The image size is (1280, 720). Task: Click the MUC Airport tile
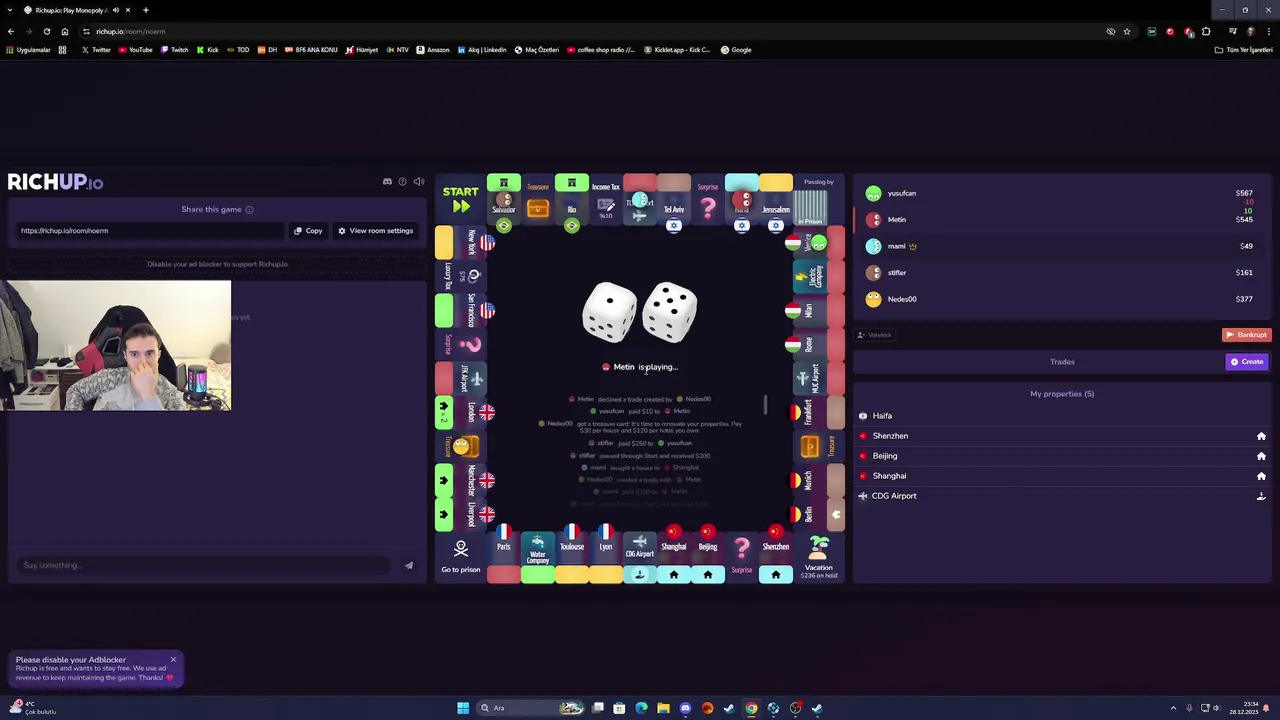[819, 377]
